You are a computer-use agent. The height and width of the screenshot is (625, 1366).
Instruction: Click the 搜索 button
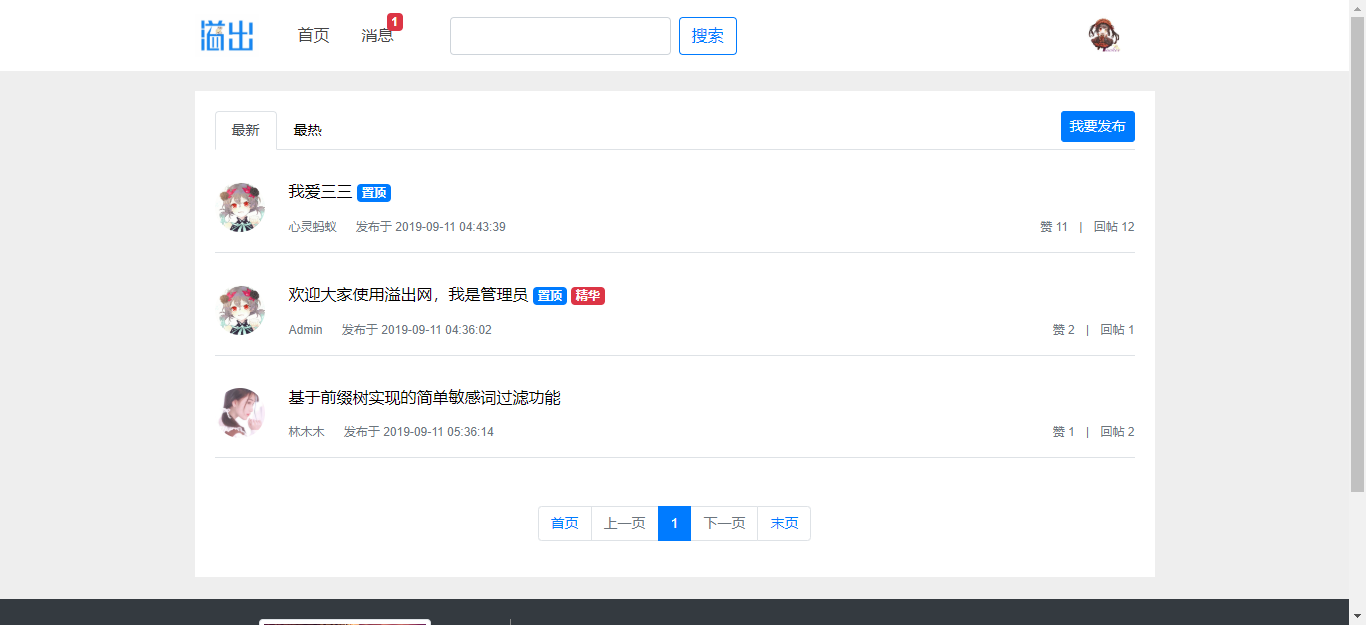click(708, 36)
